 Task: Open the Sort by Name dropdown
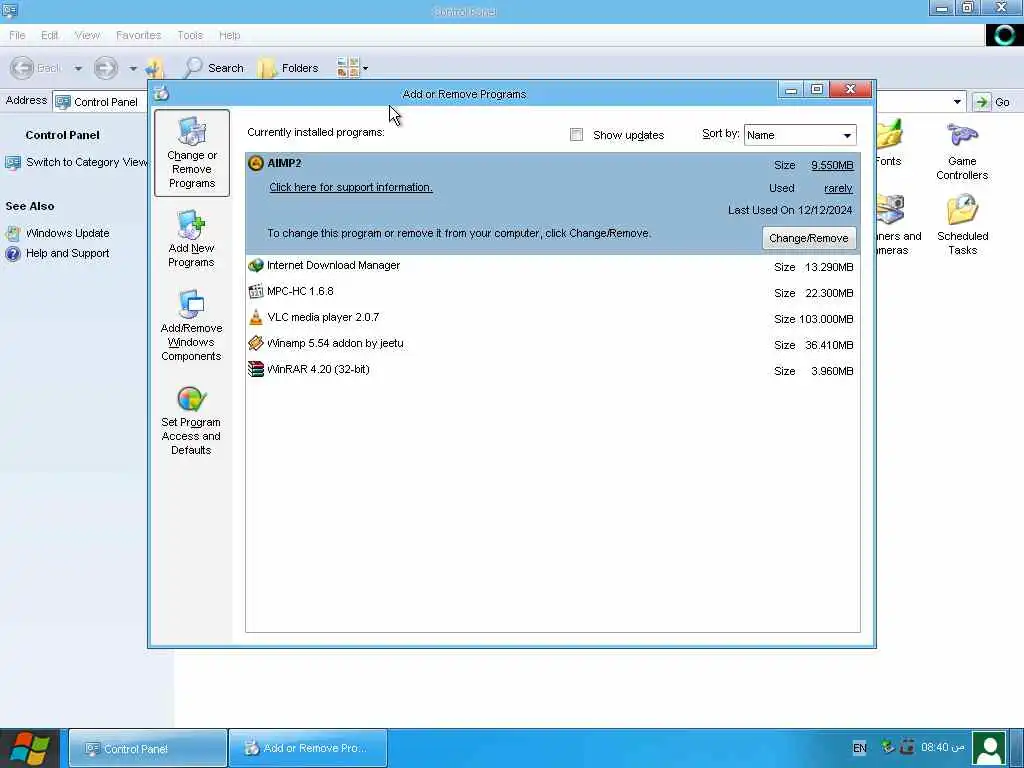pos(800,135)
